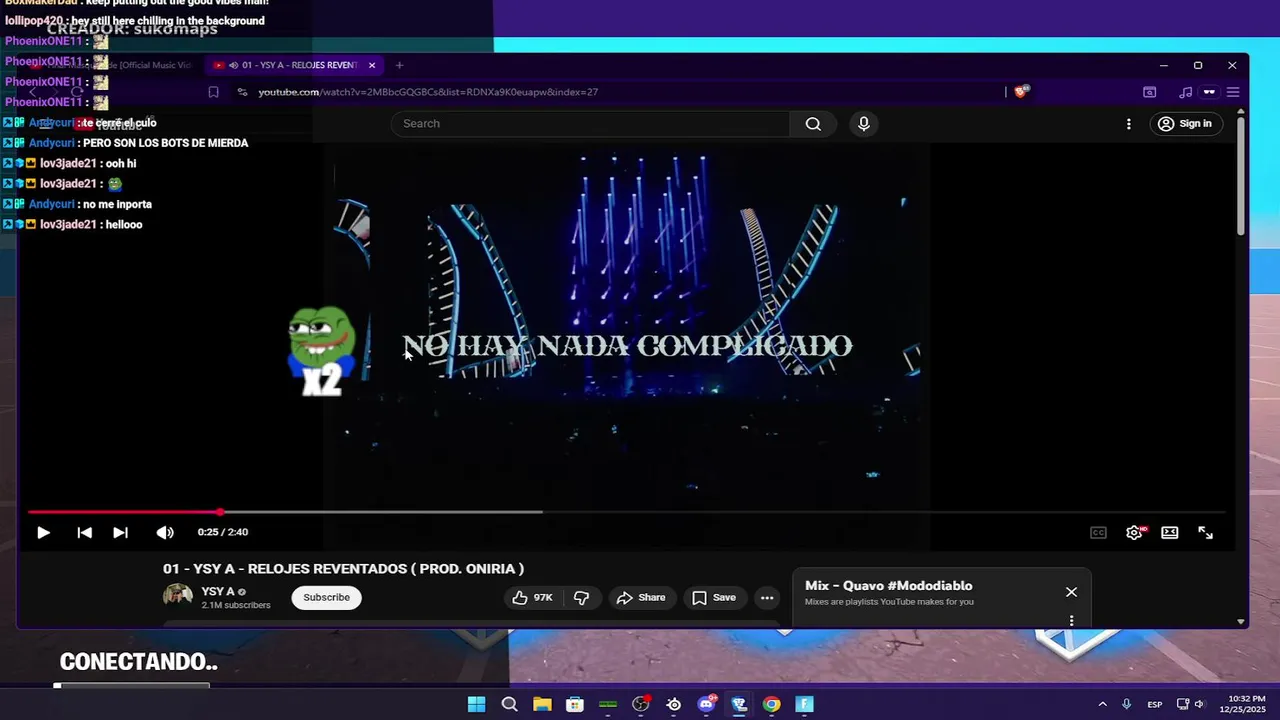The image size is (1280, 720).
Task: Share the video
Action: click(x=641, y=598)
